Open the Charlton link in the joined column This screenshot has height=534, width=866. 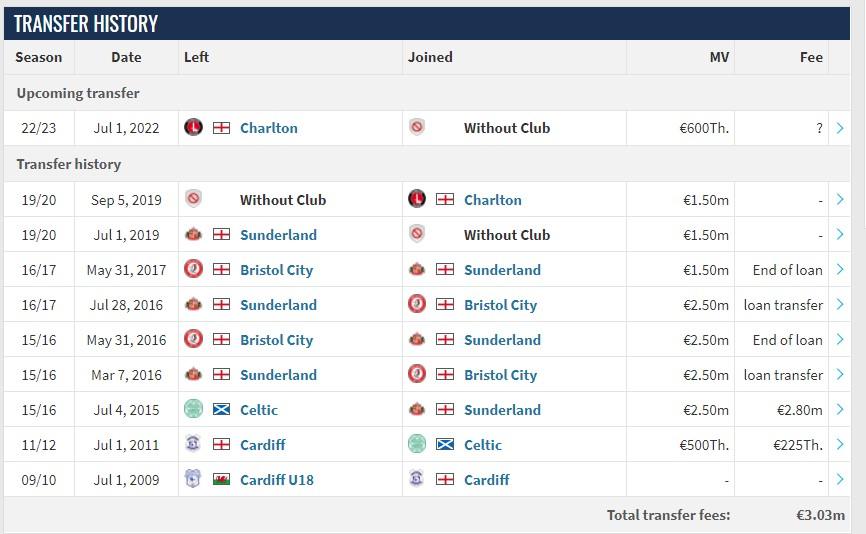(x=492, y=200)
